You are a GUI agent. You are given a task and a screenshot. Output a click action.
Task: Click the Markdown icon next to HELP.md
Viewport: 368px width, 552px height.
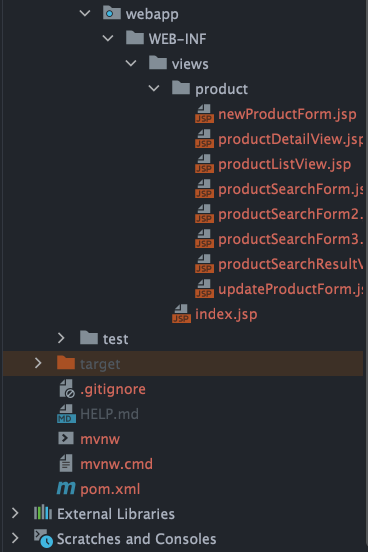click(x=66, y=414)
